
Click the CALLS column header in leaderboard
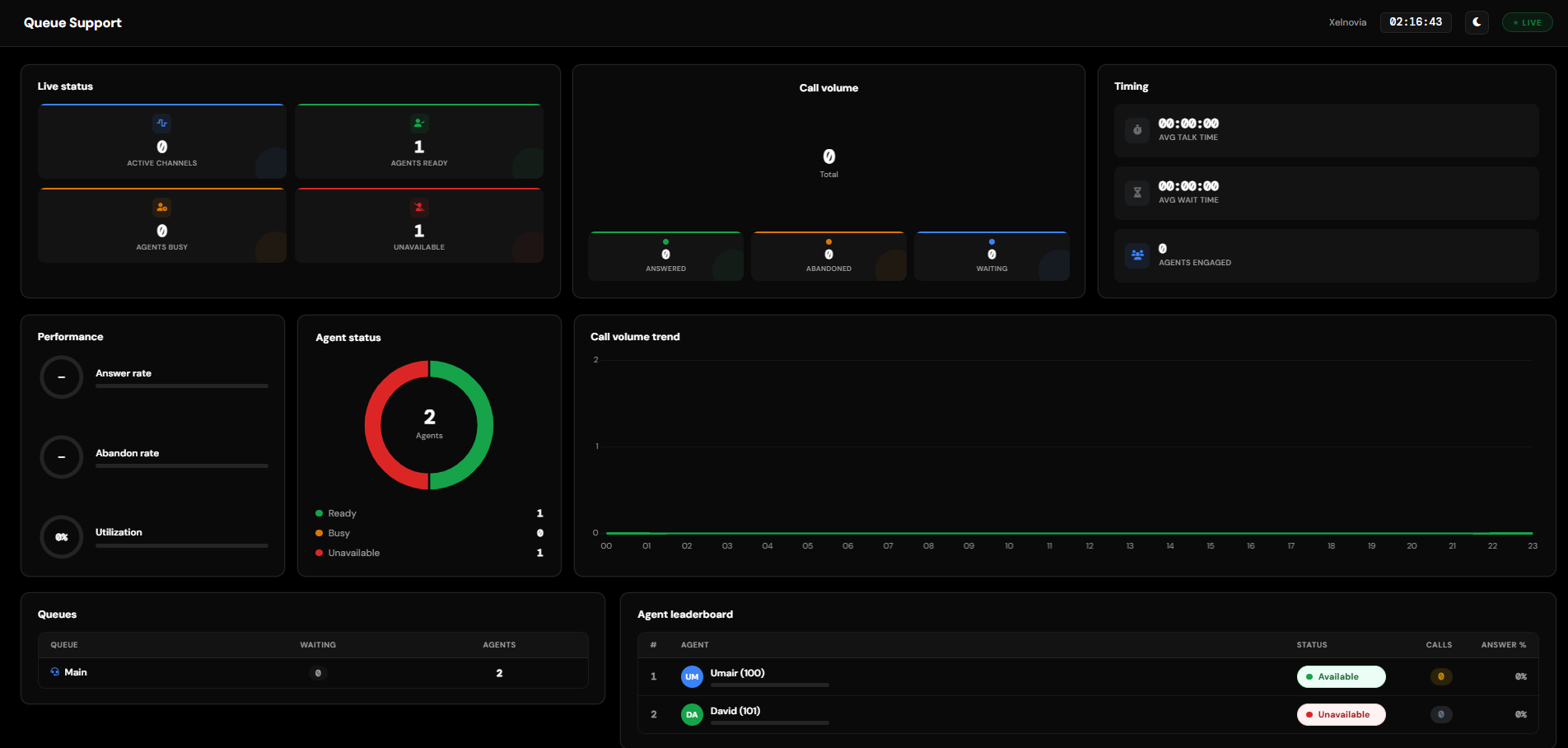(x=1439, y=645)
